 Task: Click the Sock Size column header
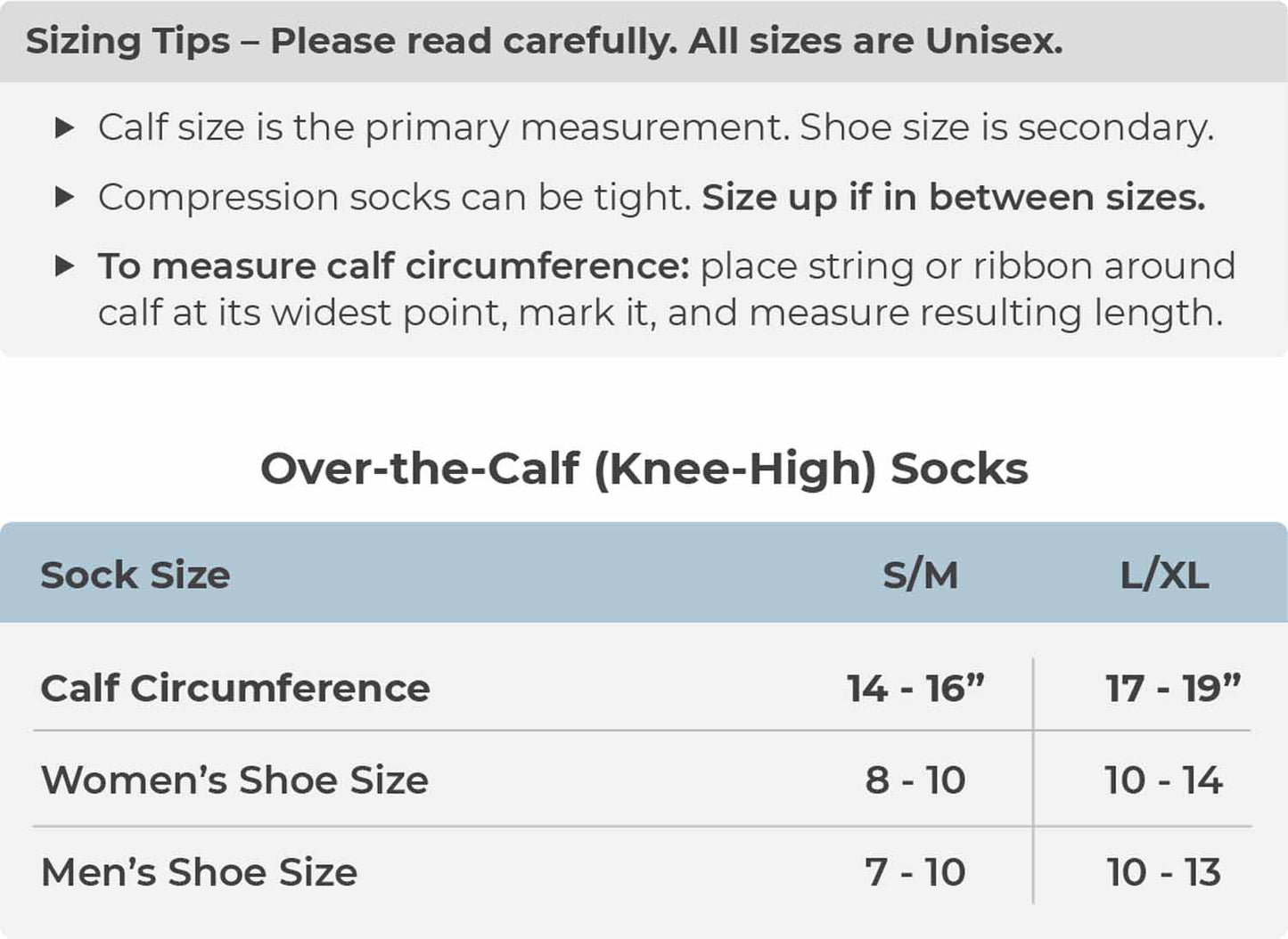(135, 575)
